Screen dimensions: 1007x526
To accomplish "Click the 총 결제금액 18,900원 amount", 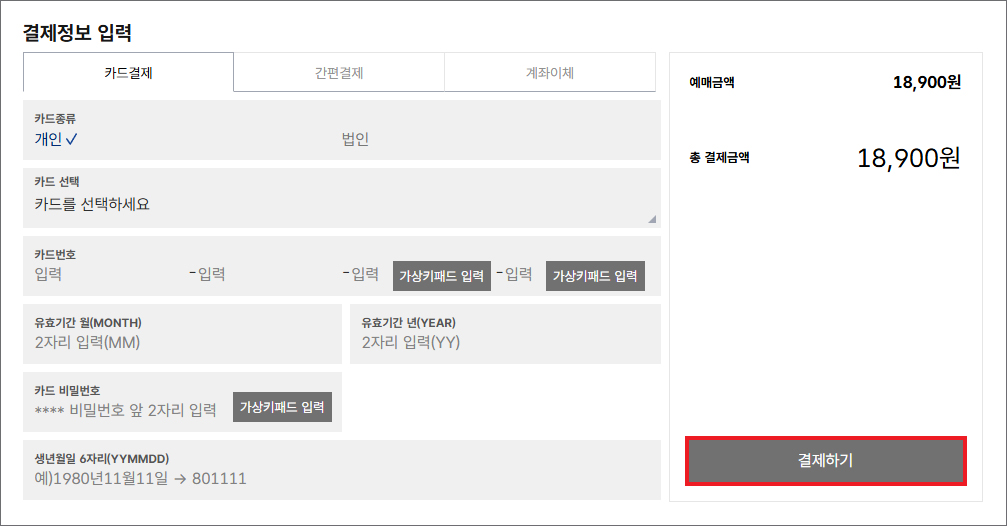I will tap(908, 158).
